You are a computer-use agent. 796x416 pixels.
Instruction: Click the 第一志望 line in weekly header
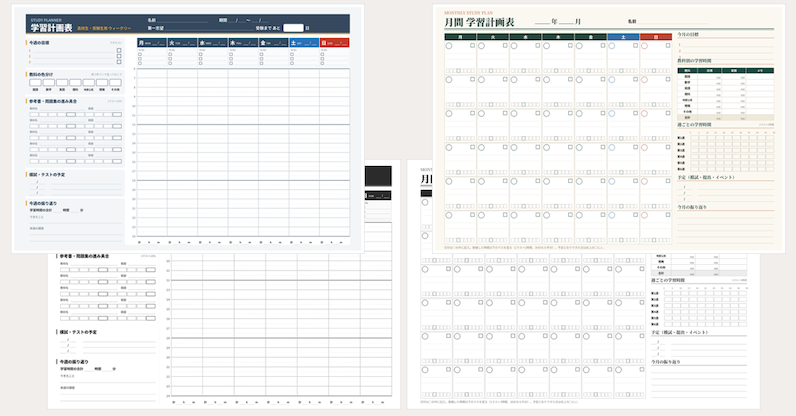point(208,28)
